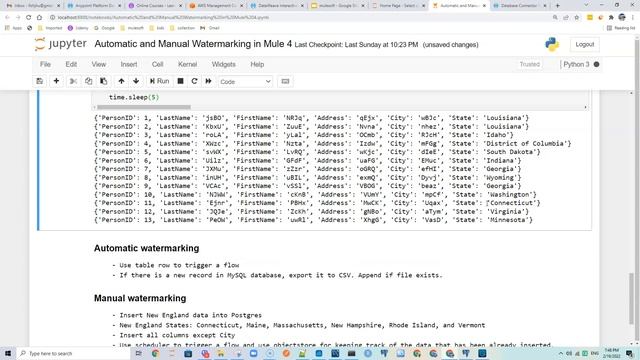
Task: Click the Trusted notebook indicator
Action: pyautogui.click(x=529, y=64)
